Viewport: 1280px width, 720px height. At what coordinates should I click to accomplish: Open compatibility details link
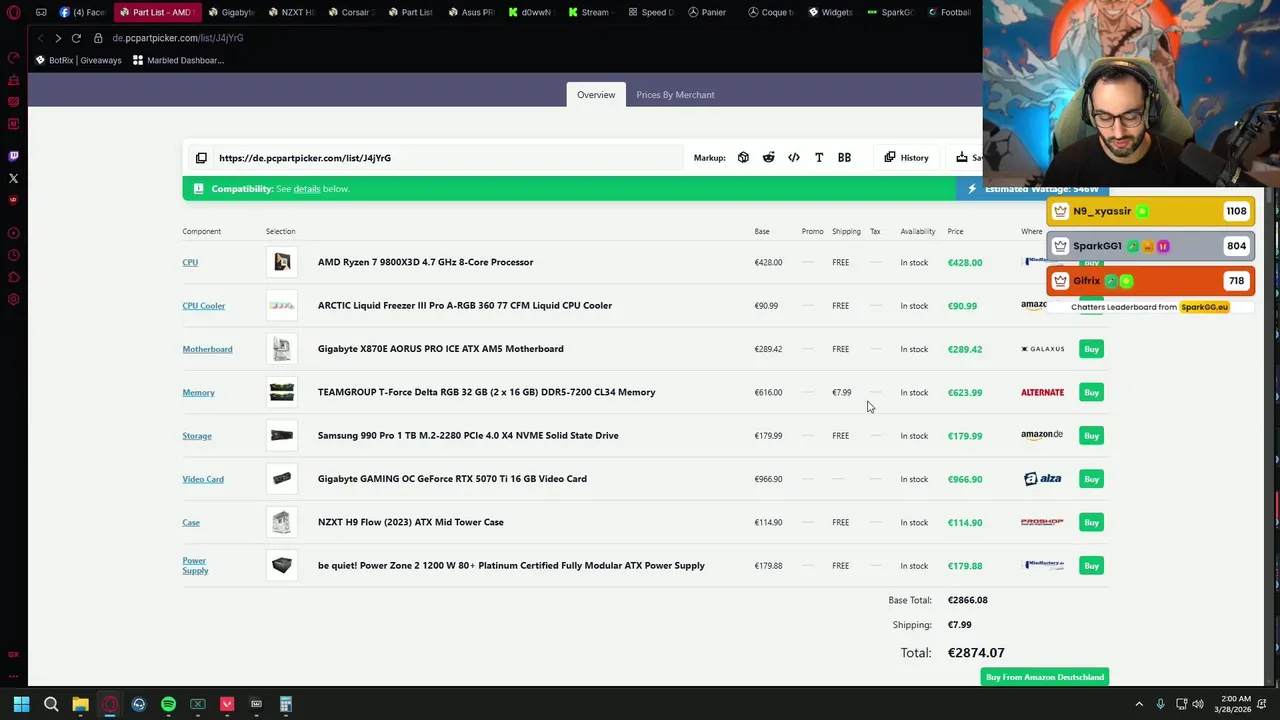307,189
